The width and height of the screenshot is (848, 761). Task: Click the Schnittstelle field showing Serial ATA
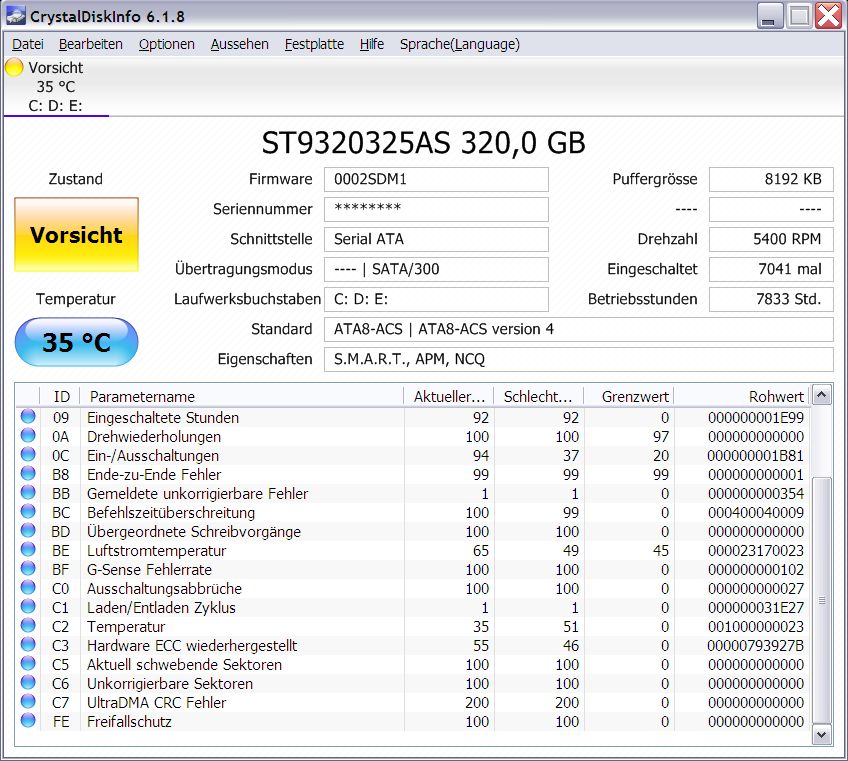[436, 239]
